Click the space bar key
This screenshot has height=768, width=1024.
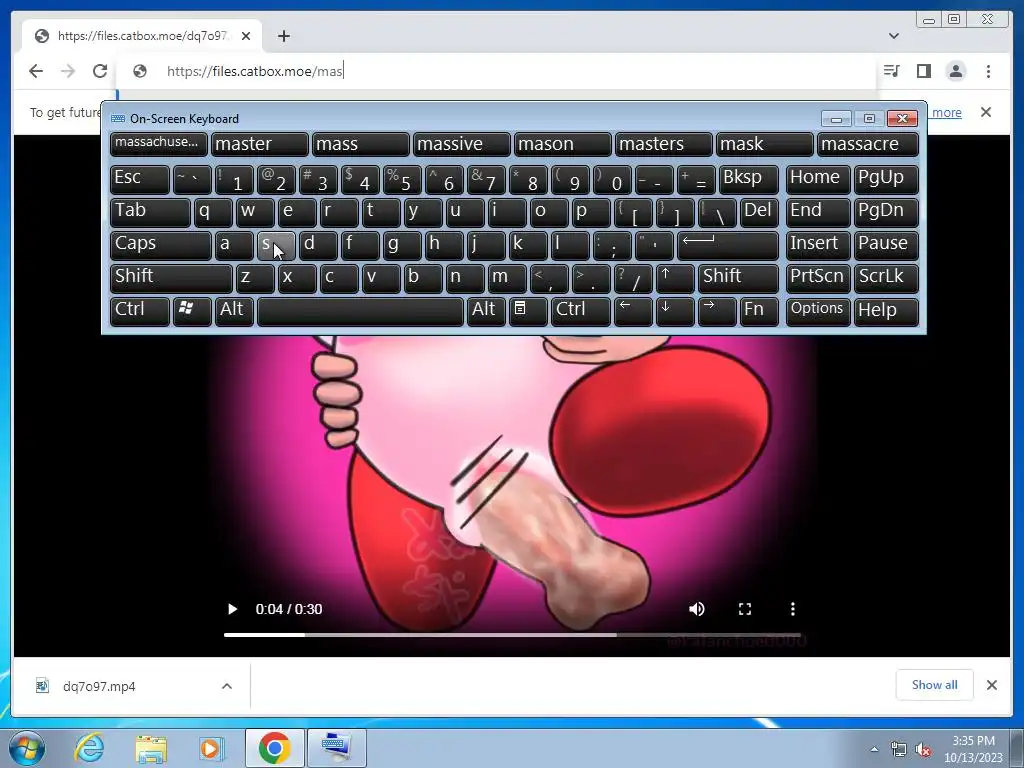[360, 311]
